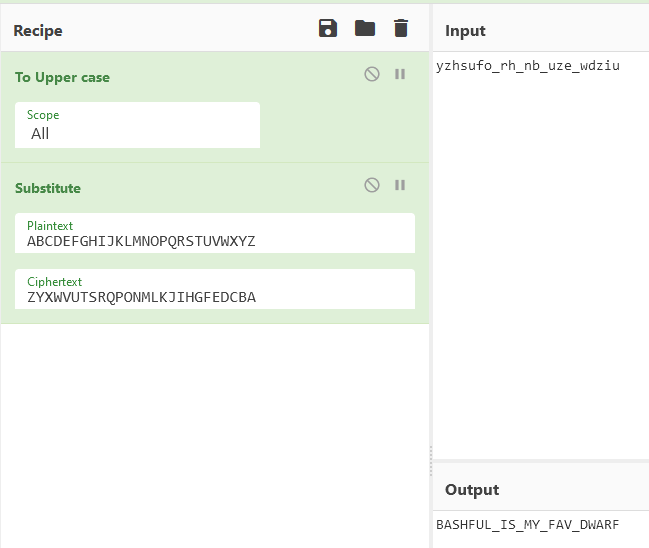Click the To Upper case operation title
This screenshot has height=548, width=649.
click(62, 77)
